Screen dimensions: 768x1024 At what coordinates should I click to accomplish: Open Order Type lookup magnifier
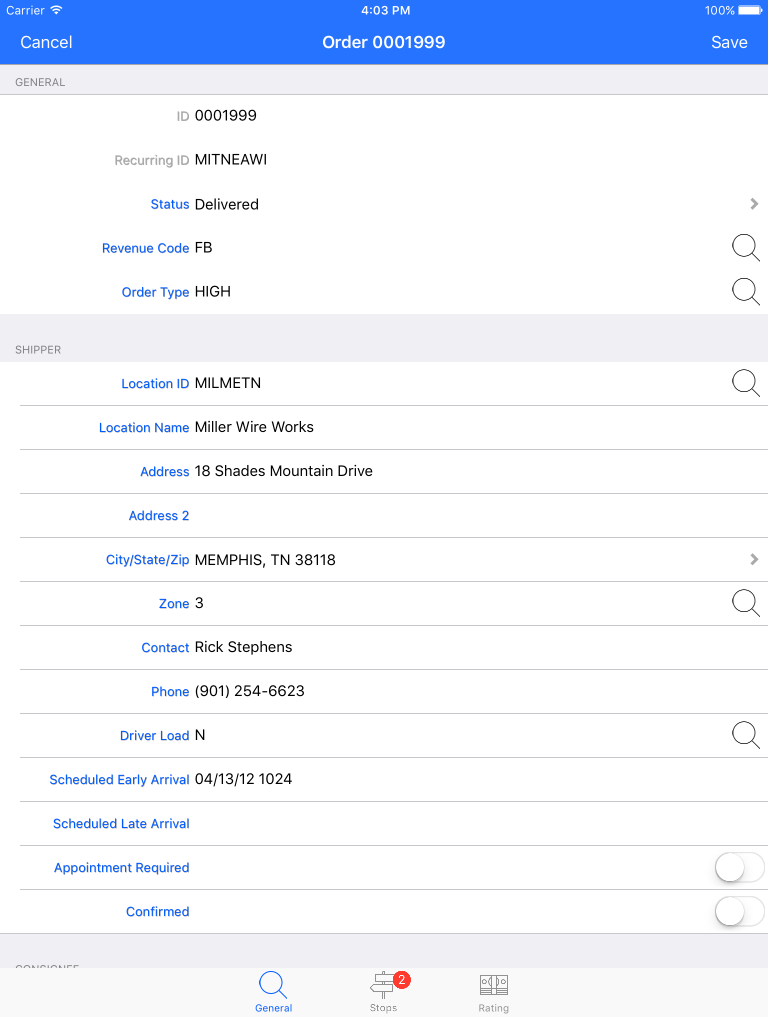(745, 292)
